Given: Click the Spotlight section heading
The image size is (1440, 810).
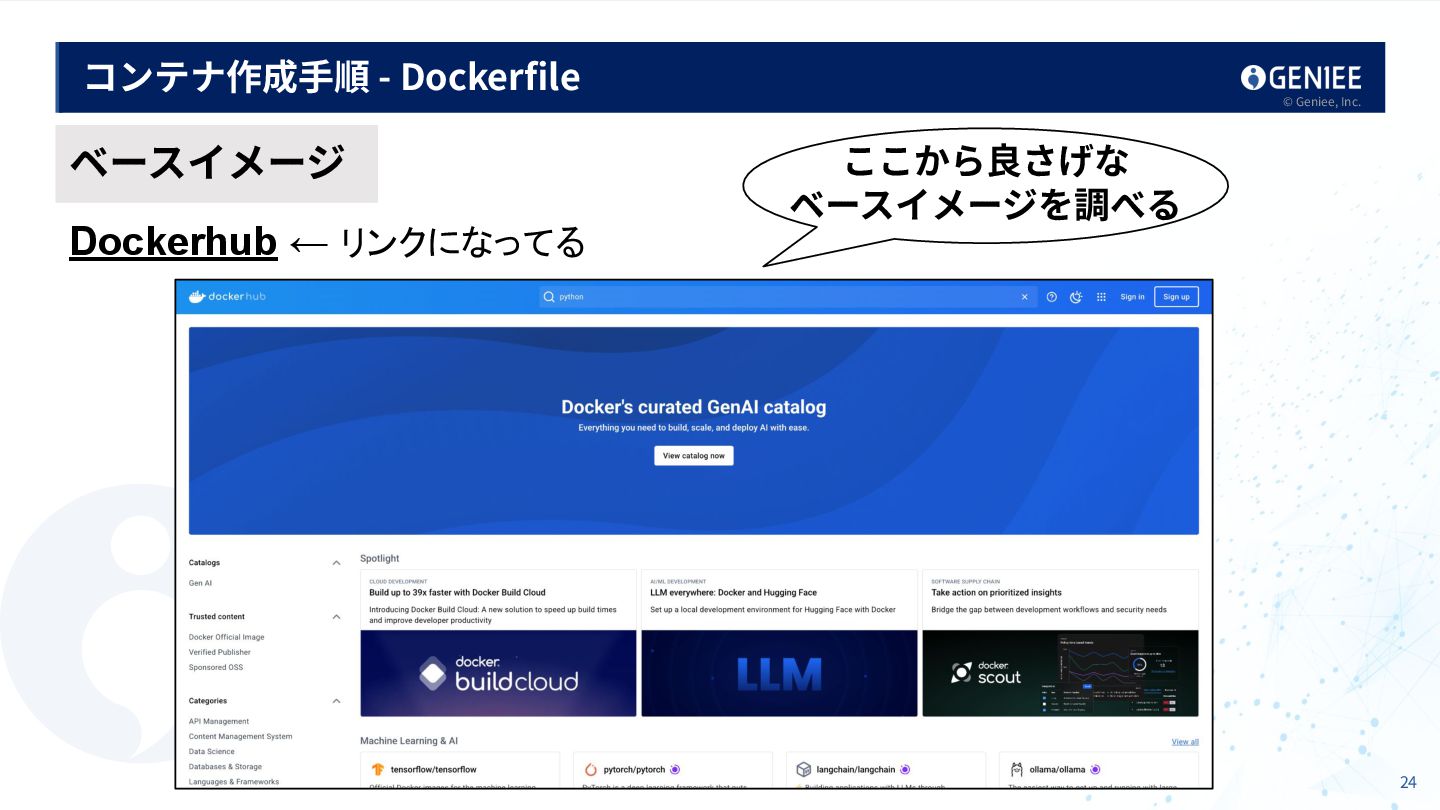Looking at the screenshot, I should click(x=379, y=558).
